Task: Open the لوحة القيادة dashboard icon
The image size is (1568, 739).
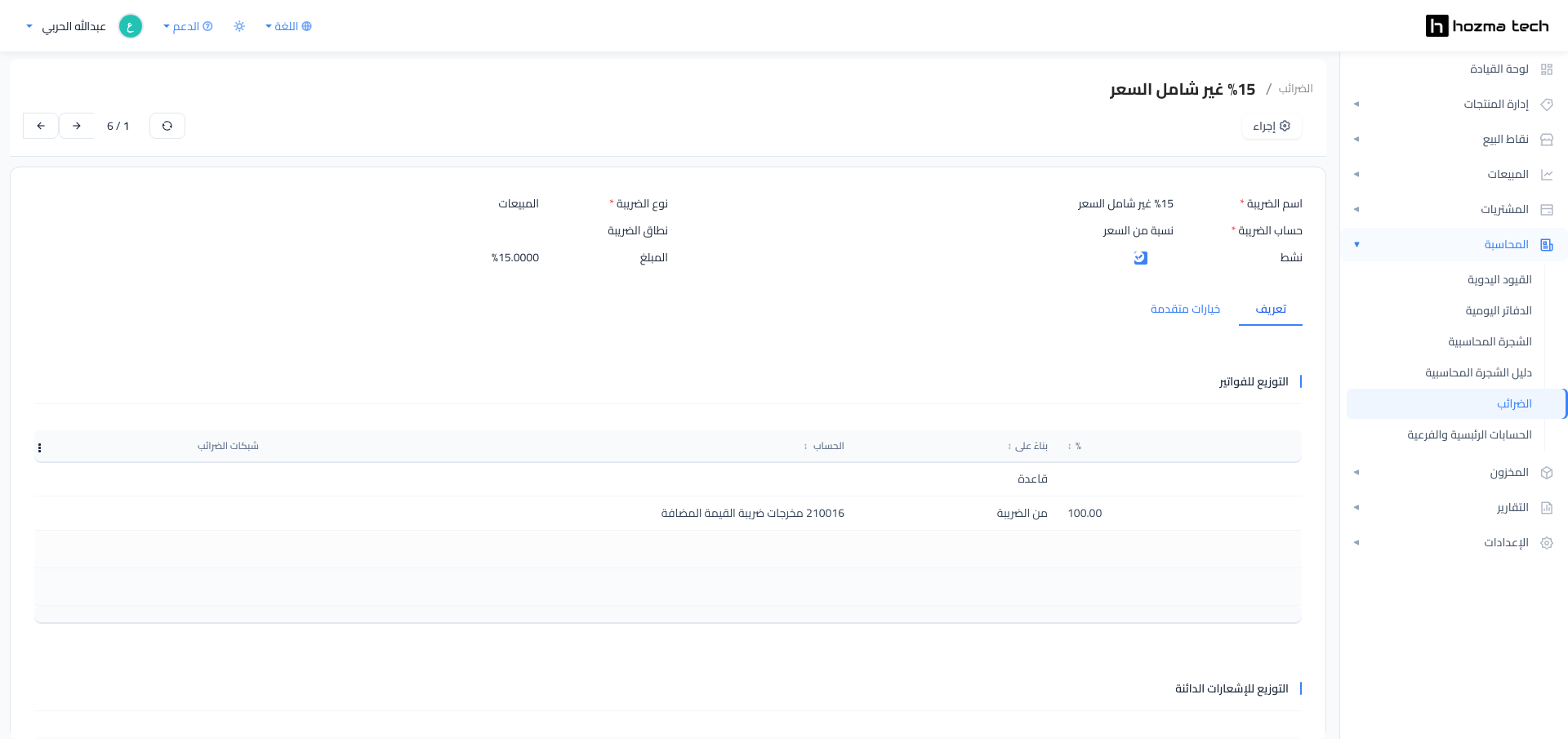Action: point(1546,69)
